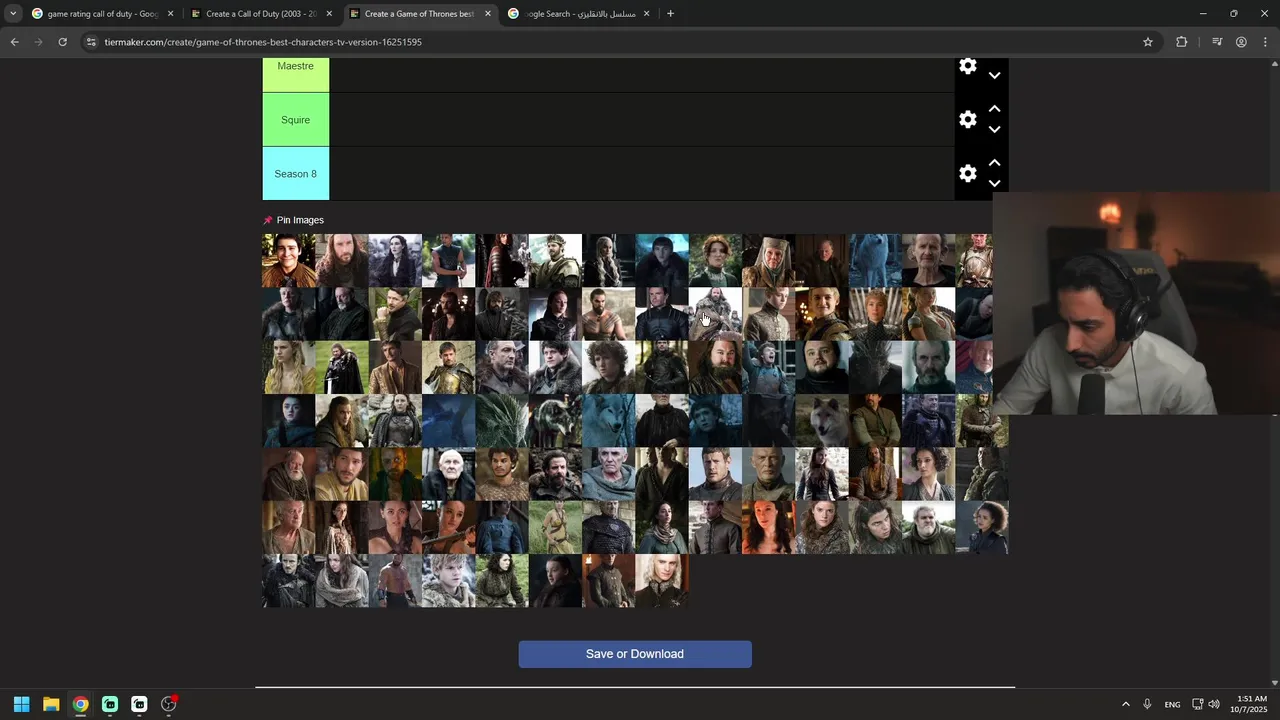Move Season 8 tier down with chevron
Image resolution: width=1280 pixels, height=720 pixels.
click(994, 184)
